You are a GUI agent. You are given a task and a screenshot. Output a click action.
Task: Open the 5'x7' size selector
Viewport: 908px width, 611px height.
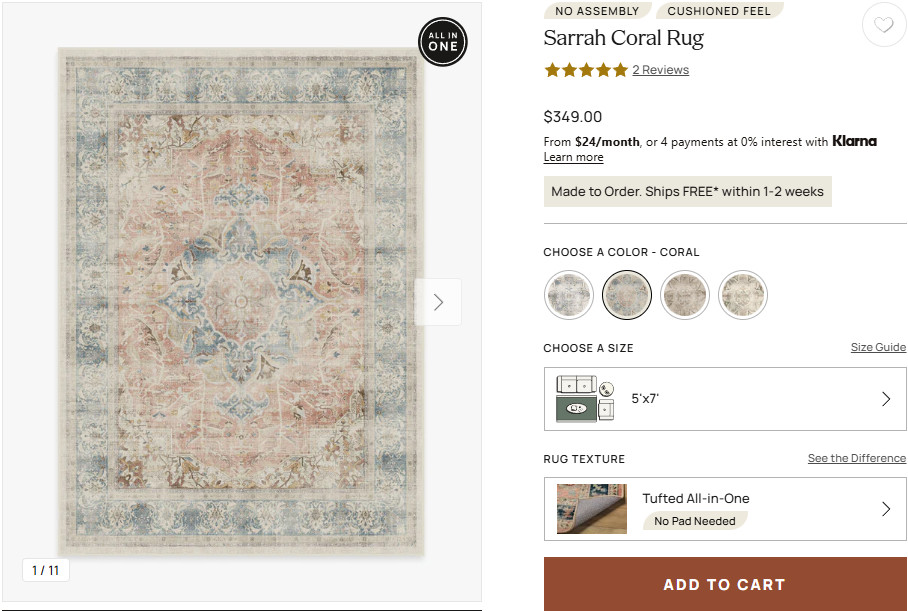point(725,399)
